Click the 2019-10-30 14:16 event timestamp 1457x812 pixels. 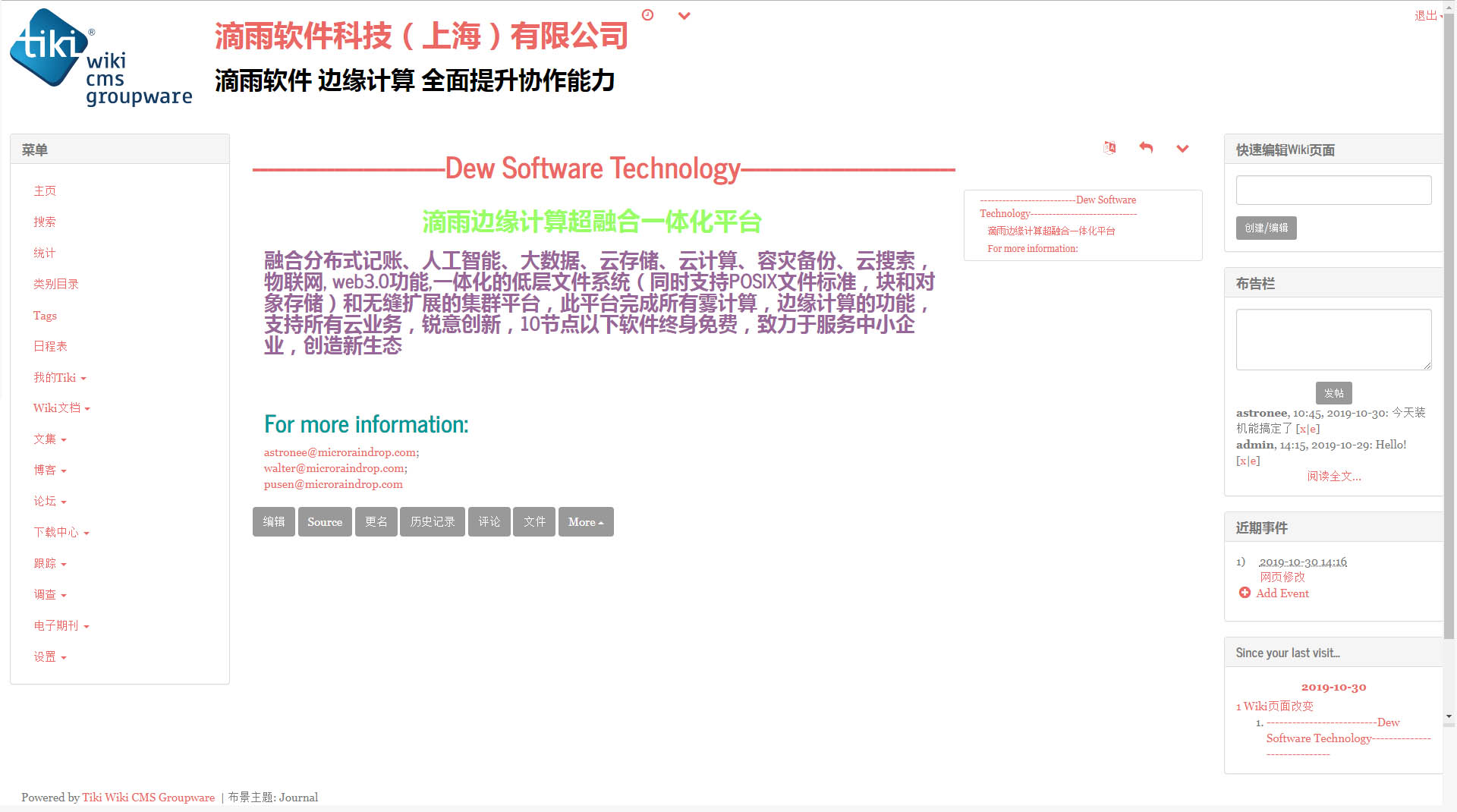click(1303, 562)
